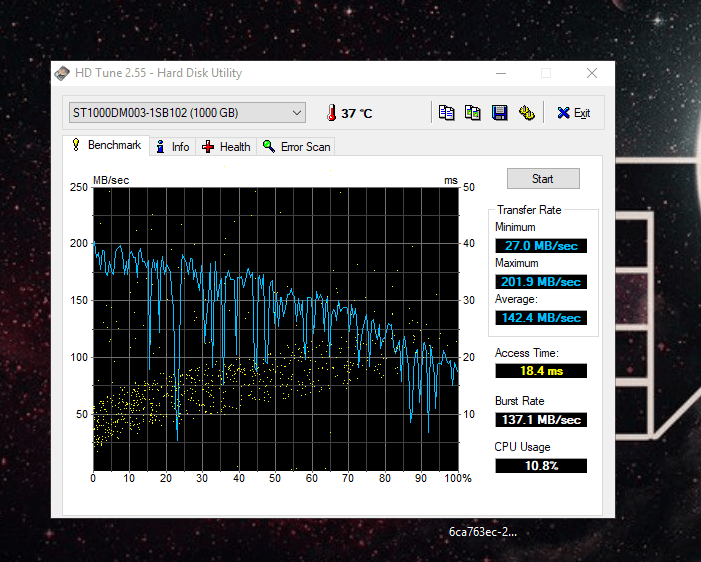This screenshot has height=562, width=701.
Task: Open the options wrench icon
Action: click(527, 113)
